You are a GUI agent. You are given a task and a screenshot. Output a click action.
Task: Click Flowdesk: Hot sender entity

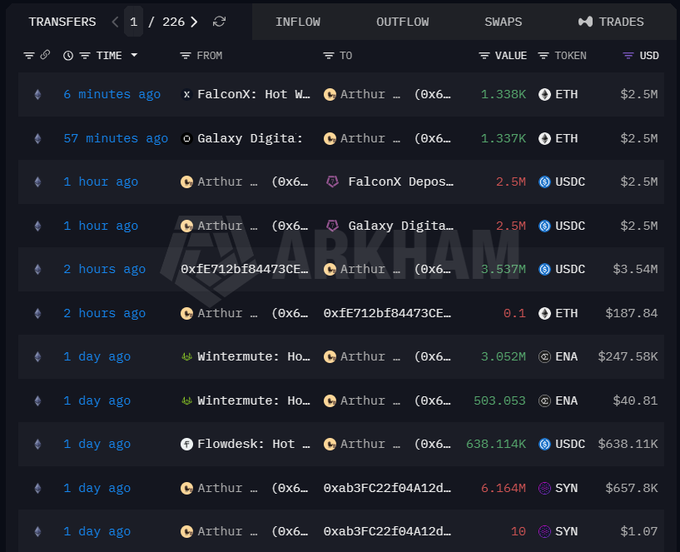[x=254, y=444]
